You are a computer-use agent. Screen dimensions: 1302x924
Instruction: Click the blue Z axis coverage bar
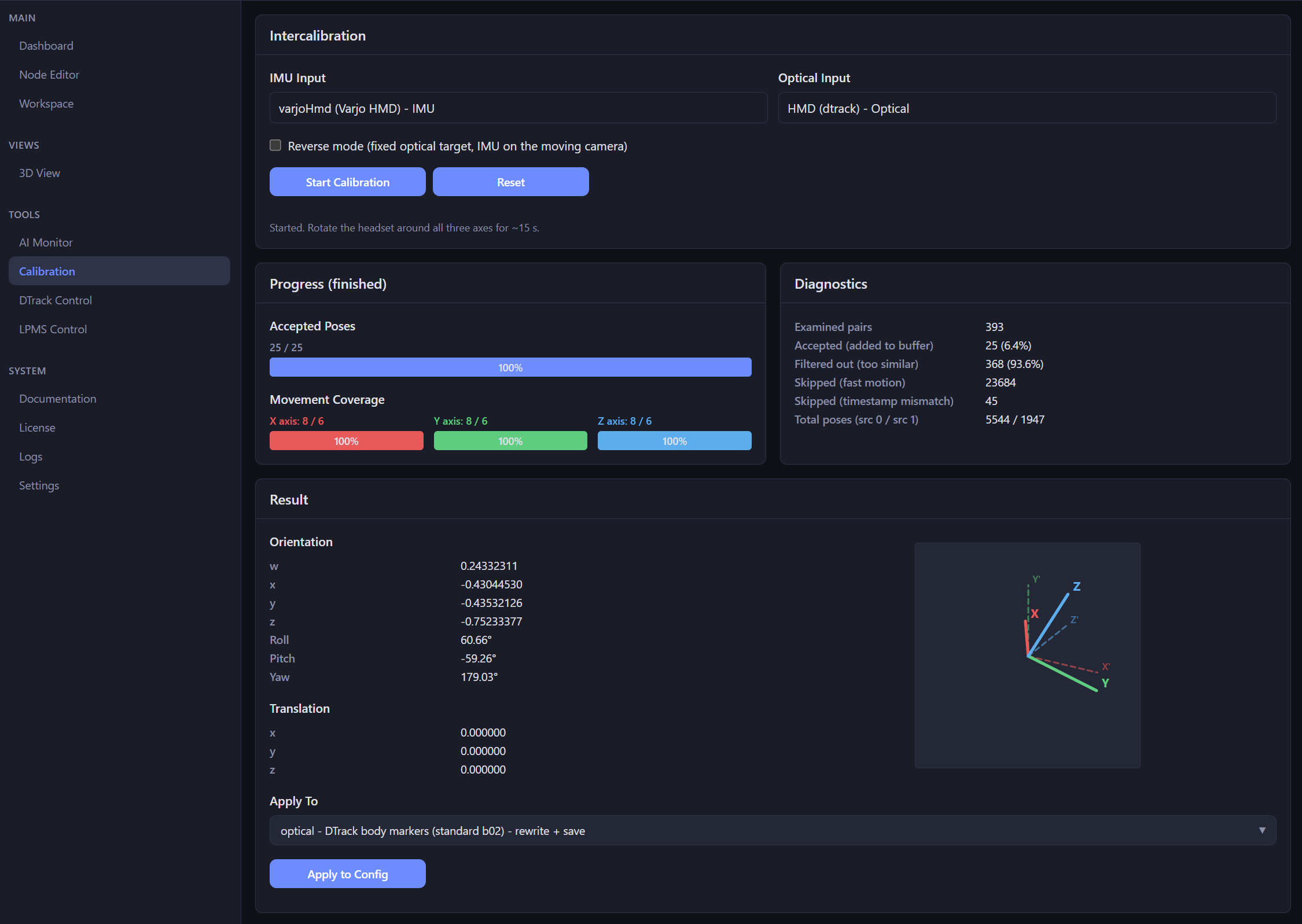coord(675,441)
